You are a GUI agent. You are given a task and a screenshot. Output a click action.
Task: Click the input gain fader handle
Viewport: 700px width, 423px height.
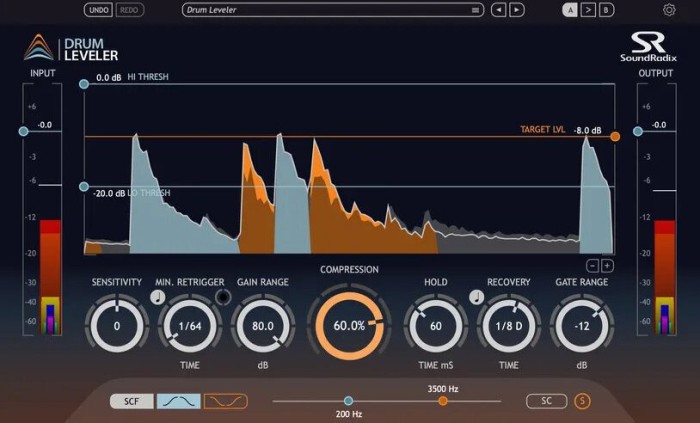point(24,131)
